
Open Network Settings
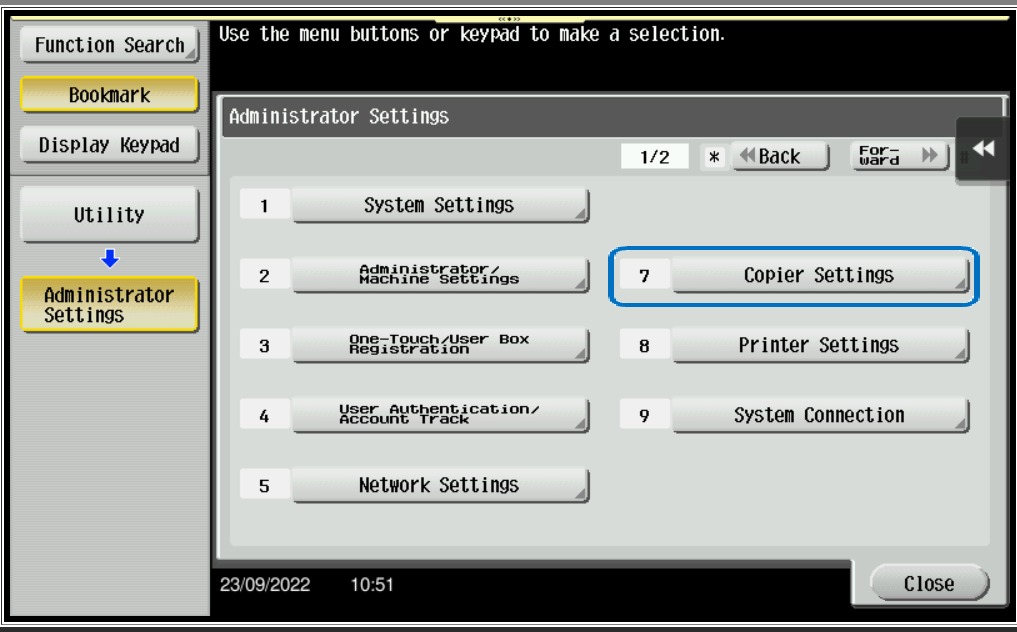click(438, 486)
